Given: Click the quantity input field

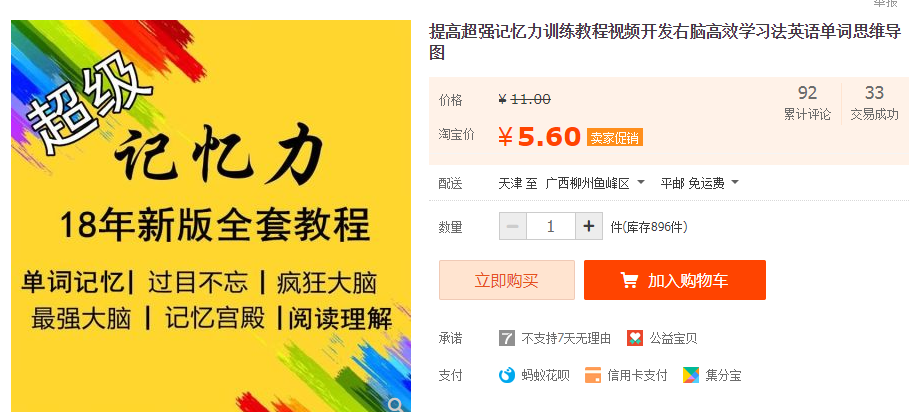Looking at the screenshot, I should 550,226.
